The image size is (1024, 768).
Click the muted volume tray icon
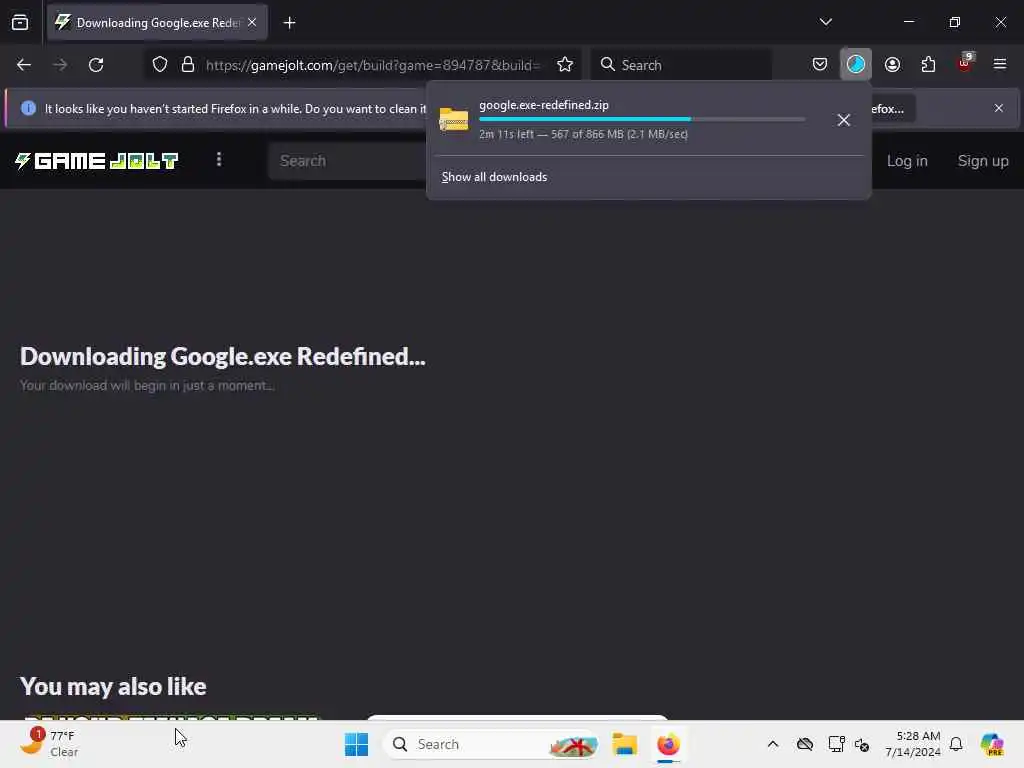coord(862,744)
